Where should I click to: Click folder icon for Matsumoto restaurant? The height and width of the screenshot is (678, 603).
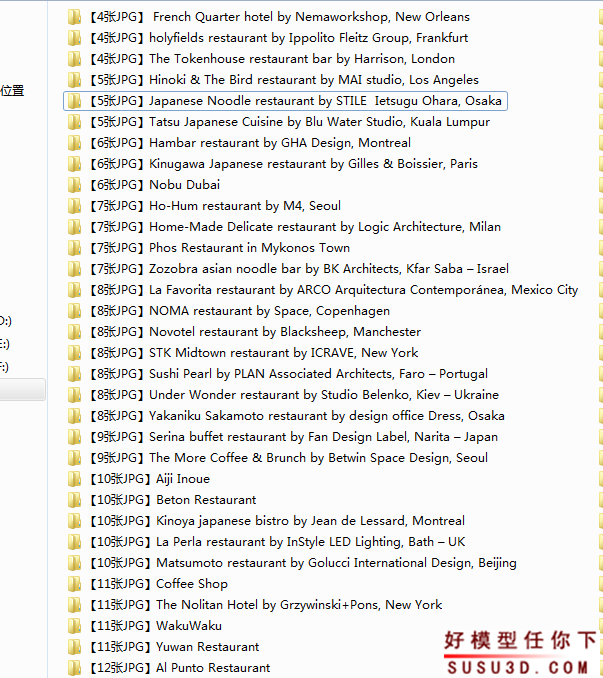point(74,563)
